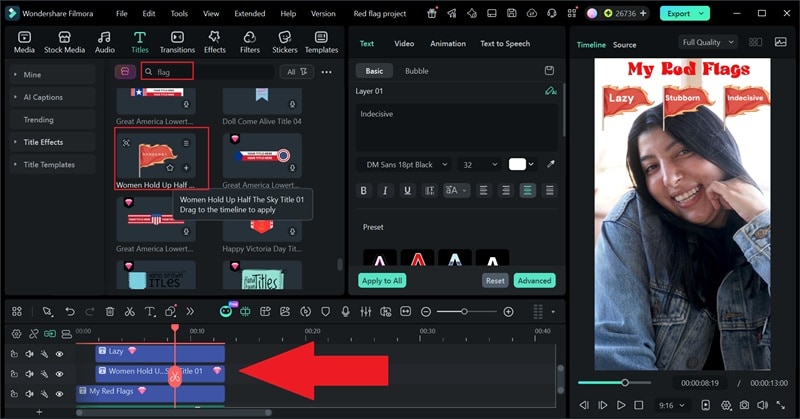Take a snapshot with the camera icon

pyautogui.click(x=744, y=405)
